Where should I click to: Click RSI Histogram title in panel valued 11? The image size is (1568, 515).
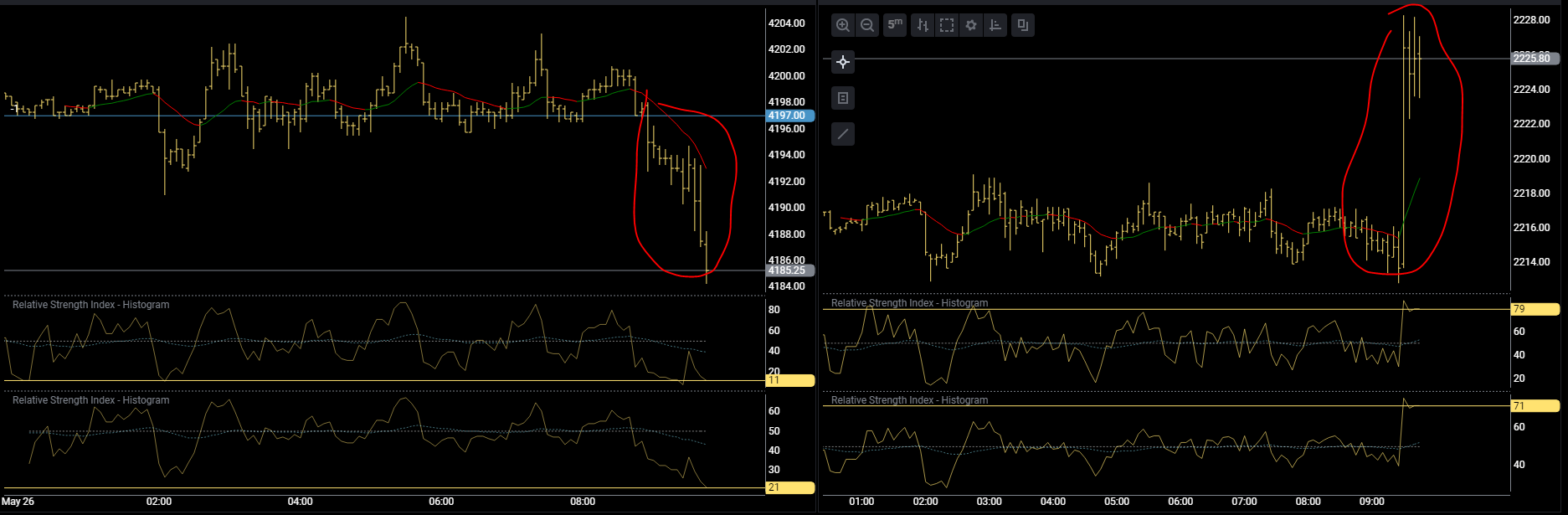[90, 305]
